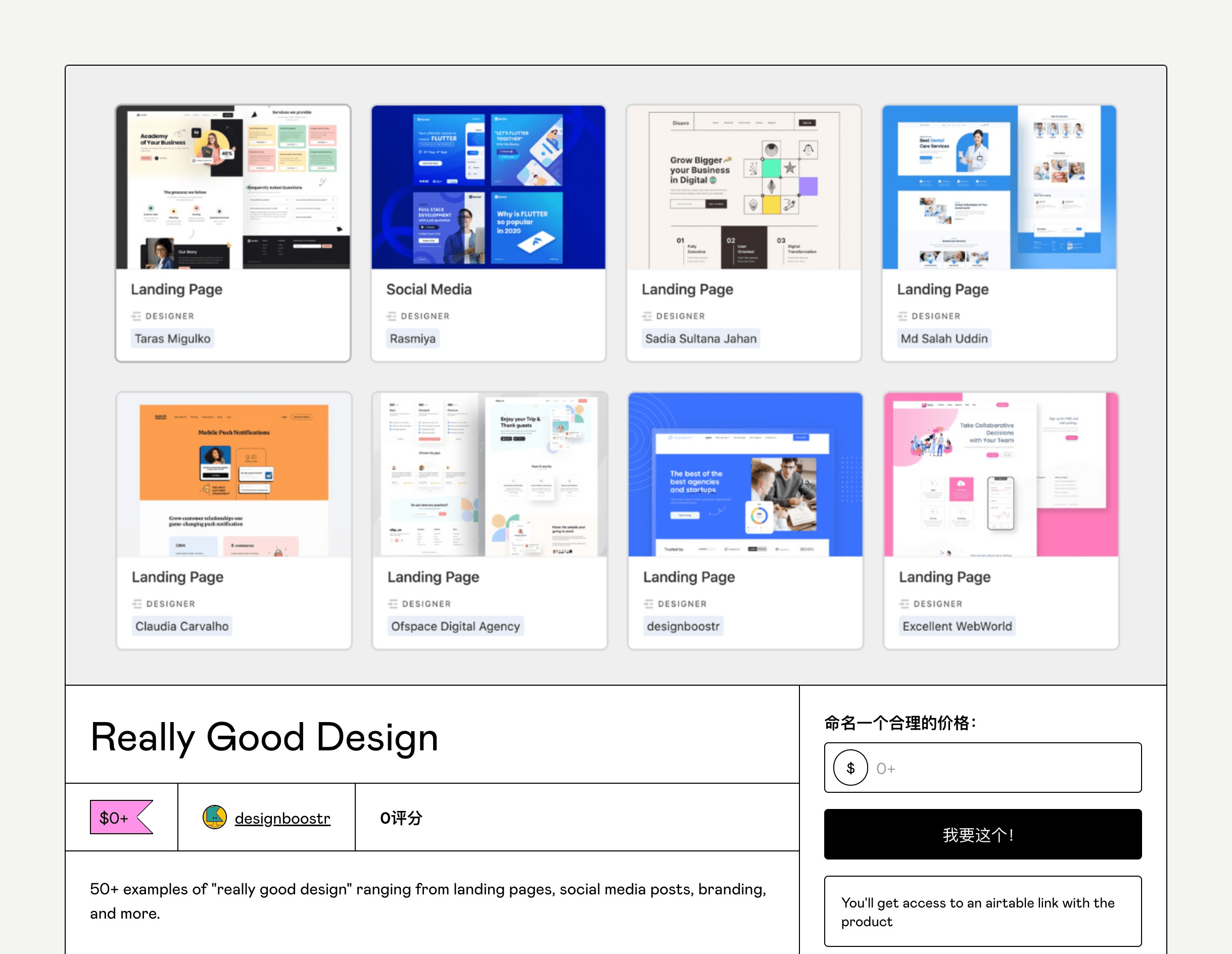Open the designboostr seller link
The height and width of the screenshot is (954, 1232).
(x=282, y=818)
